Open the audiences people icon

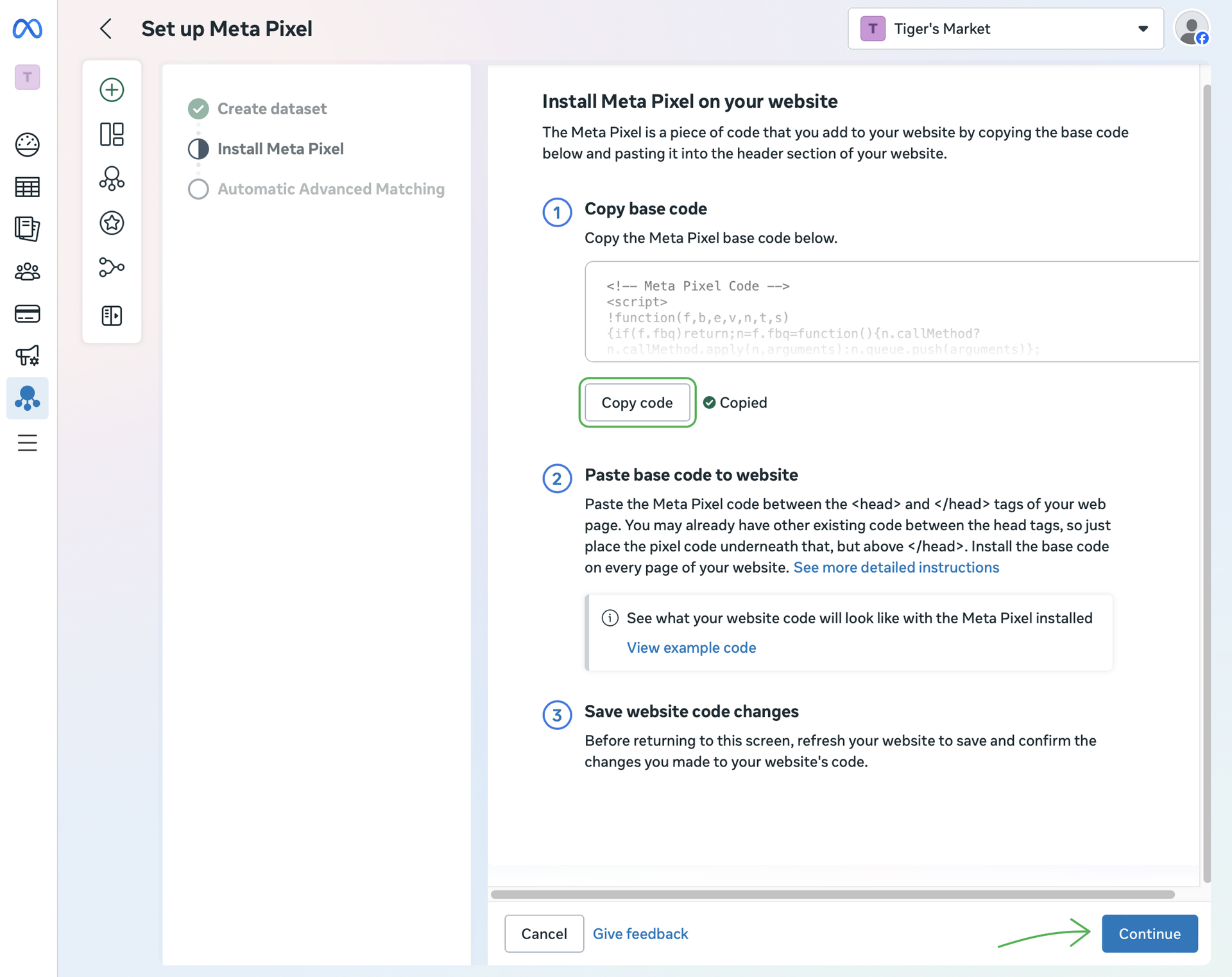[x=27, y=272]
